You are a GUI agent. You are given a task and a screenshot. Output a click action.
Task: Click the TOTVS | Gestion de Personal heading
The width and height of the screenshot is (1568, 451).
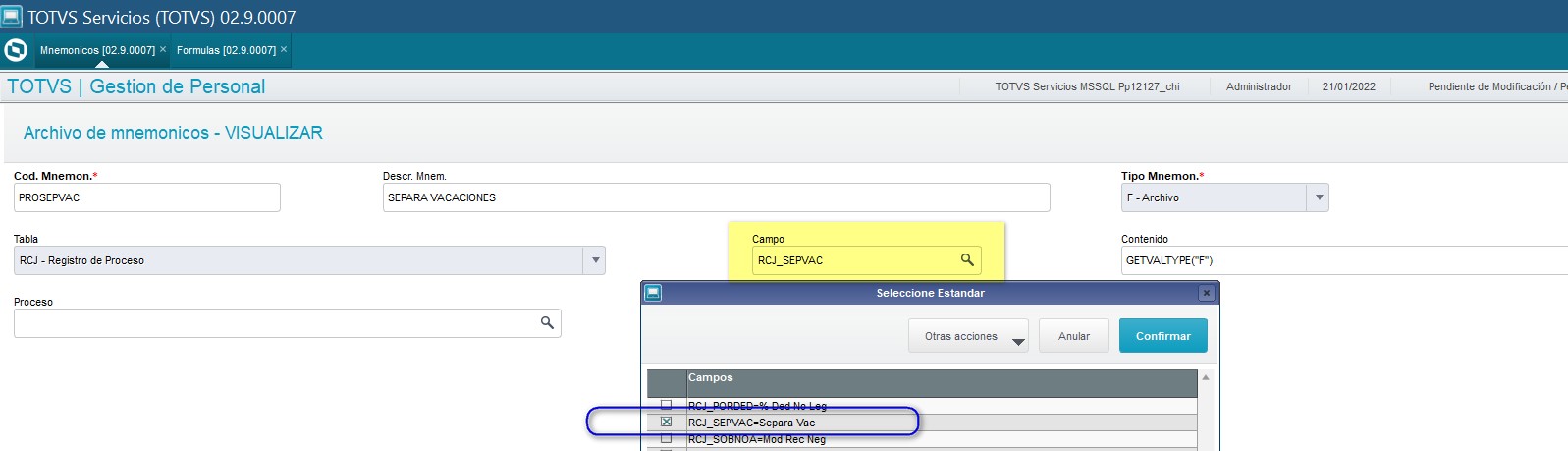pos(136,86)
